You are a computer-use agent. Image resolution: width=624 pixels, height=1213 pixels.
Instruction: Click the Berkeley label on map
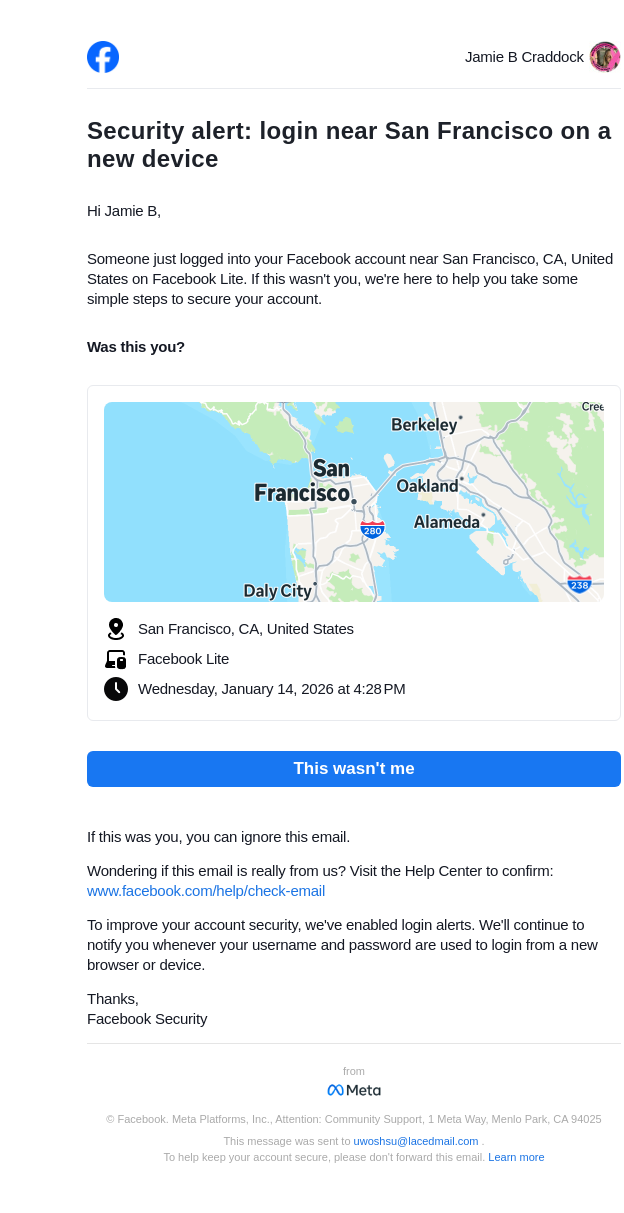424,425
